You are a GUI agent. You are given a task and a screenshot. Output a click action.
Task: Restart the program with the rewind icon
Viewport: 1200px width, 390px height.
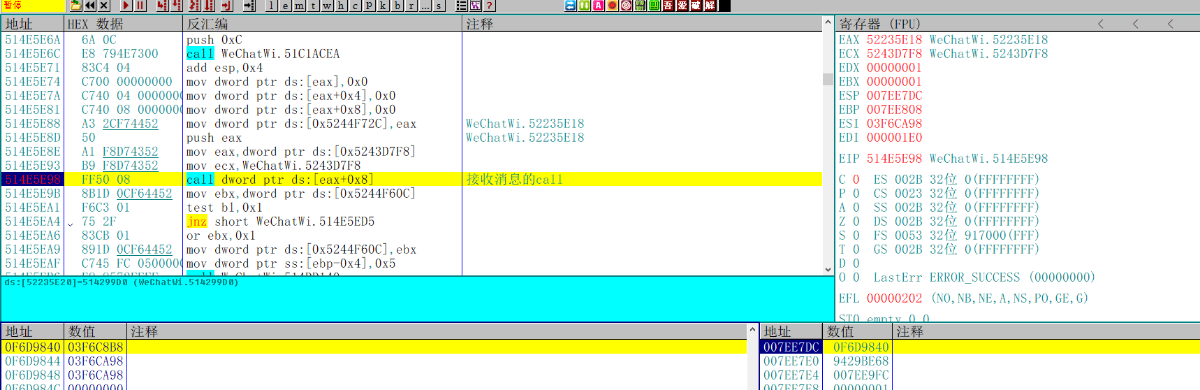90,5
